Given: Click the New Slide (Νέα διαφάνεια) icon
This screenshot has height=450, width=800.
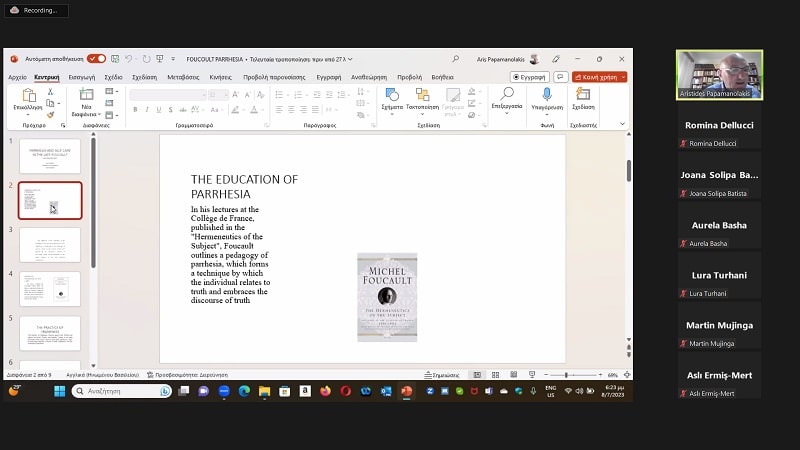Looking at the screenshot, I should pyautogui.click(x=86, y=95).
